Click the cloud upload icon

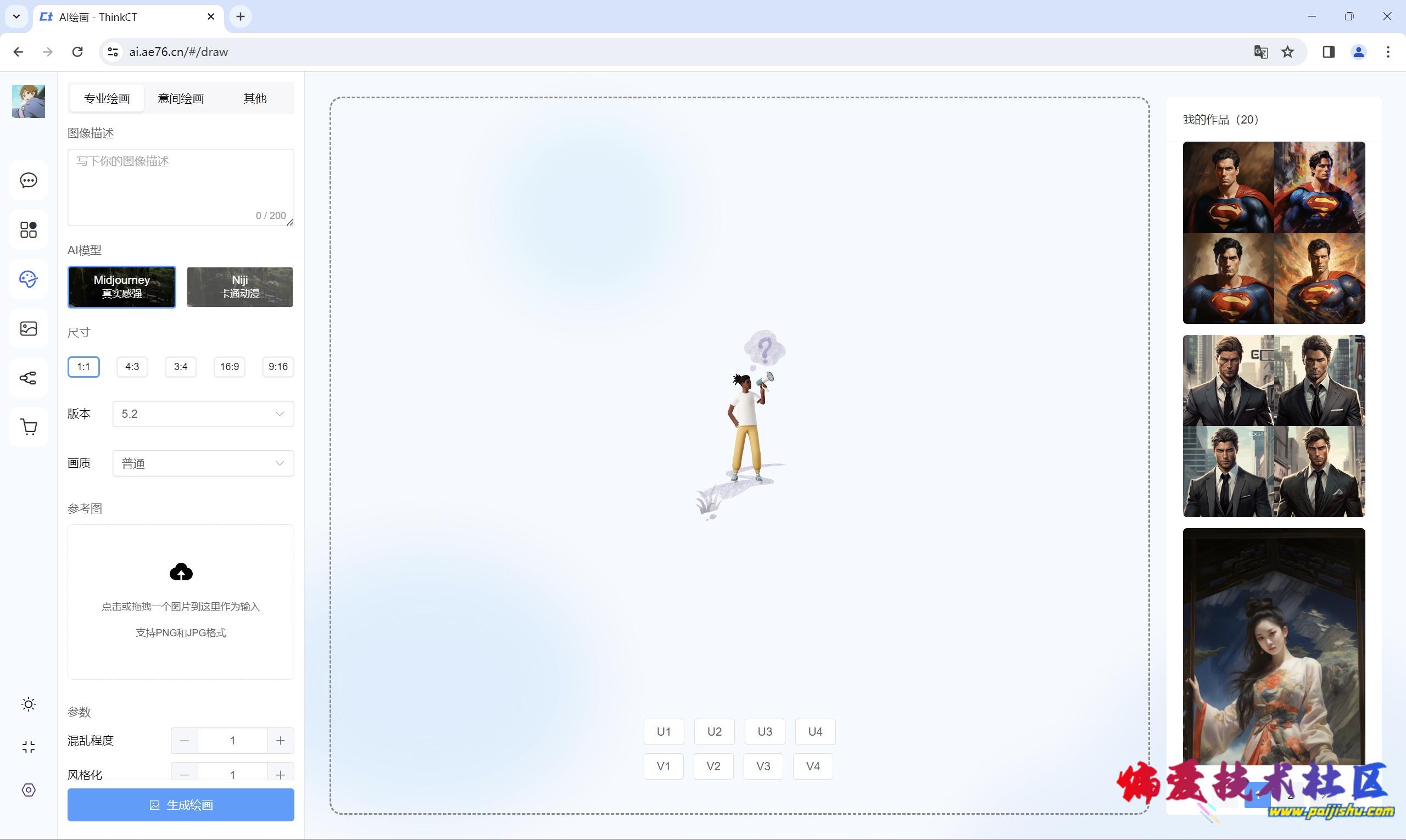pos(181,572)
